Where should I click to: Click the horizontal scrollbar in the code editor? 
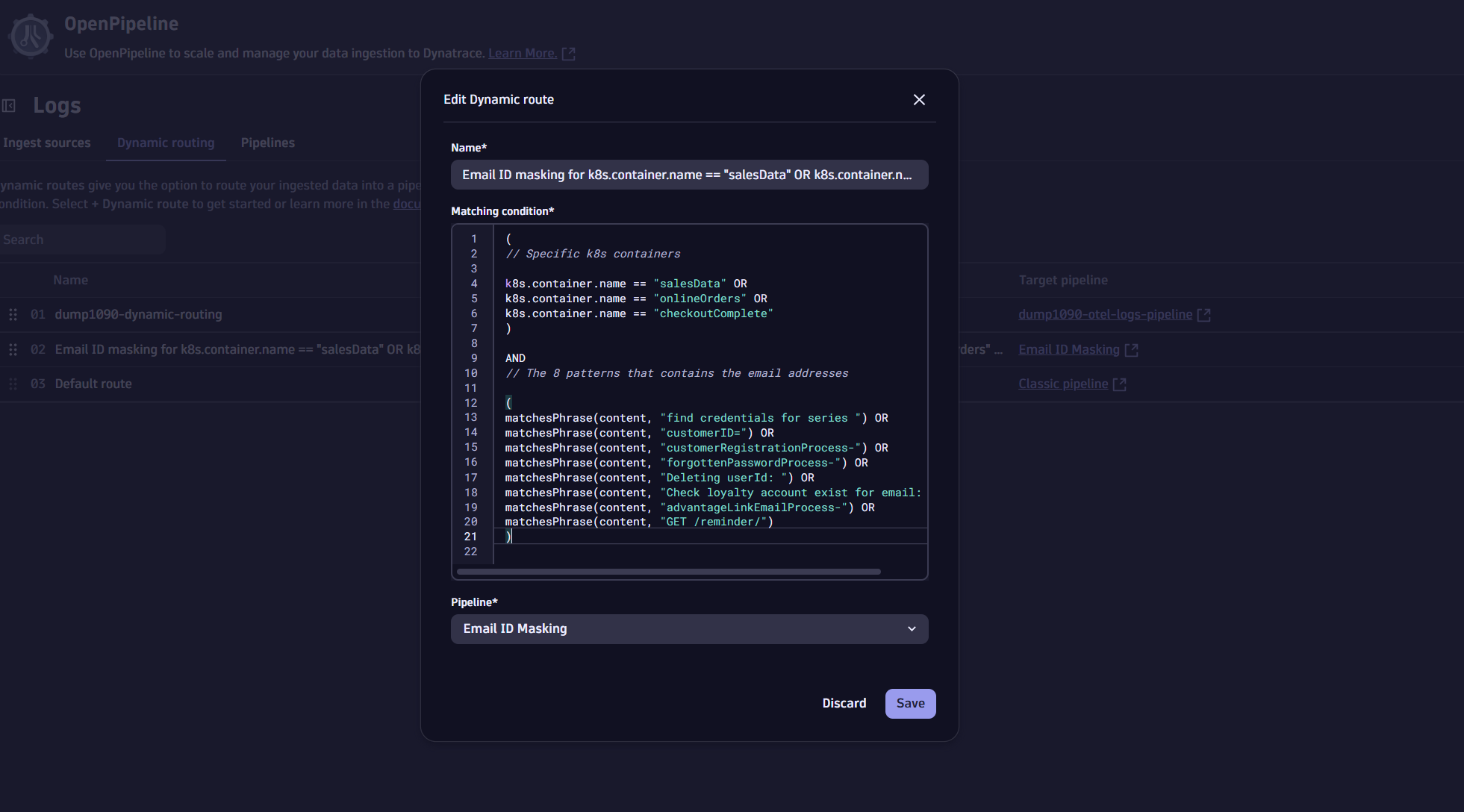tap(668, 572)
